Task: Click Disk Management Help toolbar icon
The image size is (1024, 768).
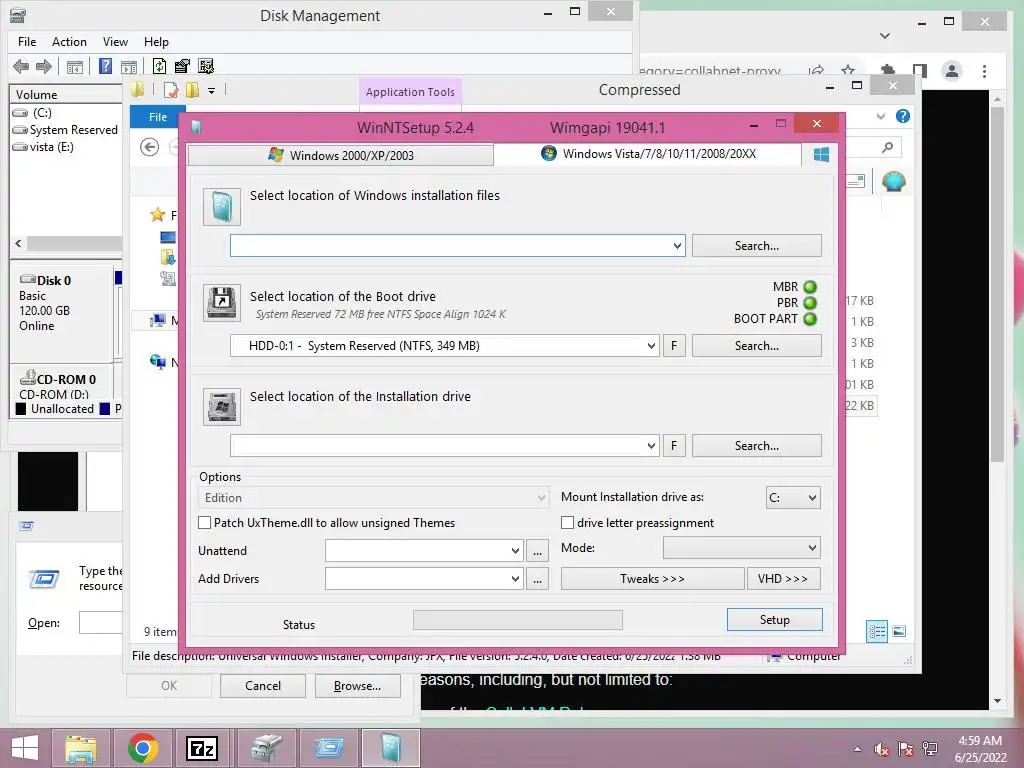Action: coord(105,66)
